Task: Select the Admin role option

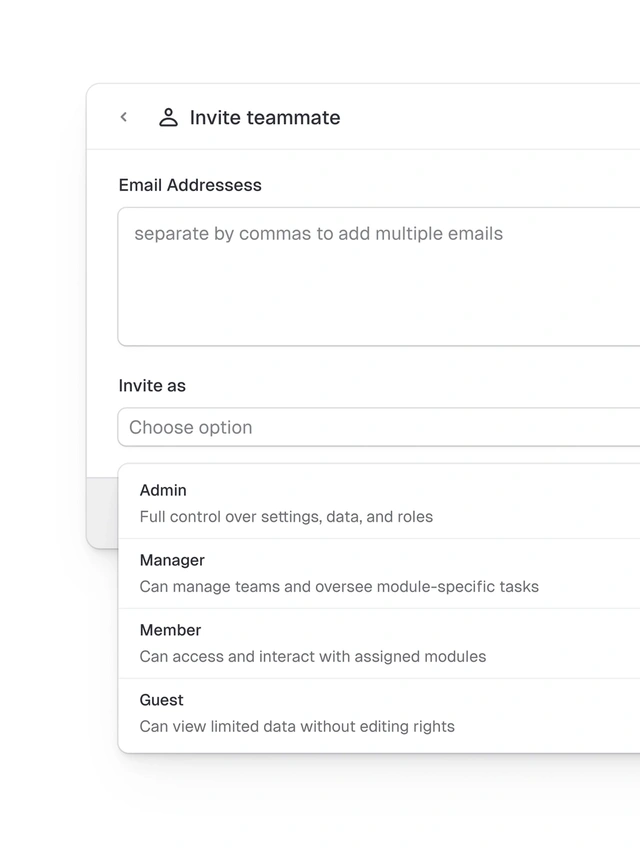Action: [379, 503]
